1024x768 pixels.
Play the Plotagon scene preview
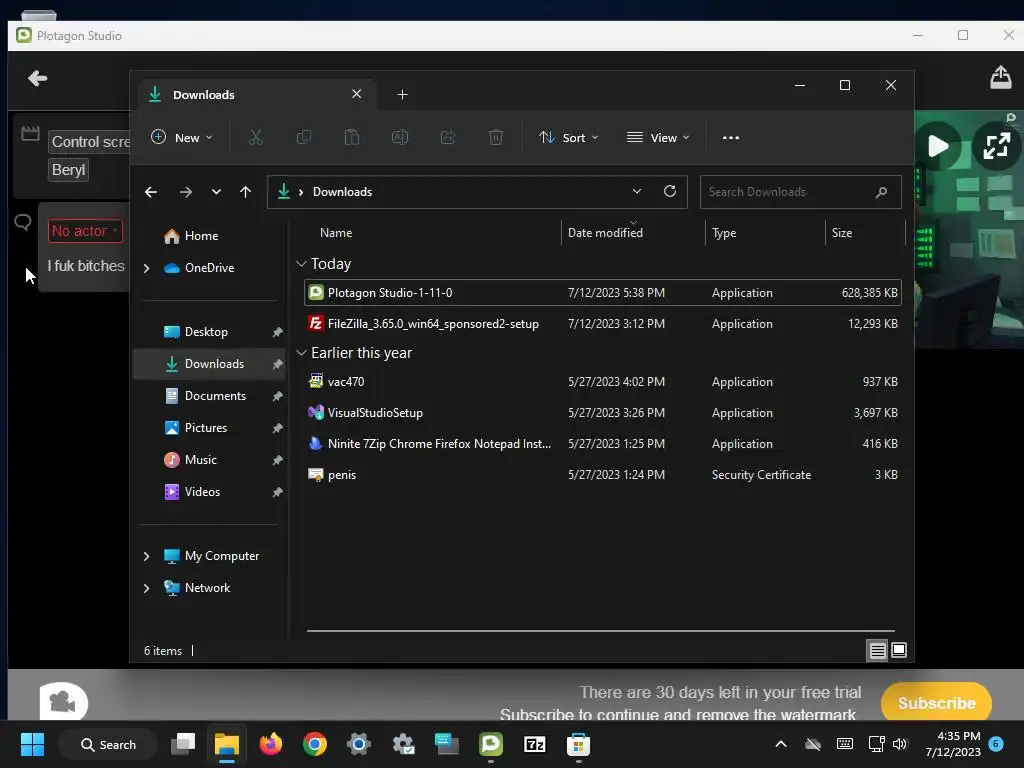[938, 146]
